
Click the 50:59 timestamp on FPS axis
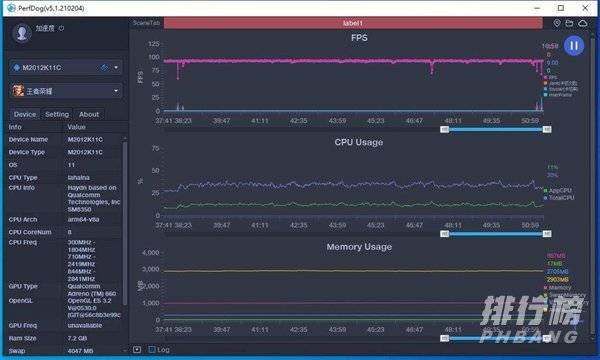[x=530, y=121]
